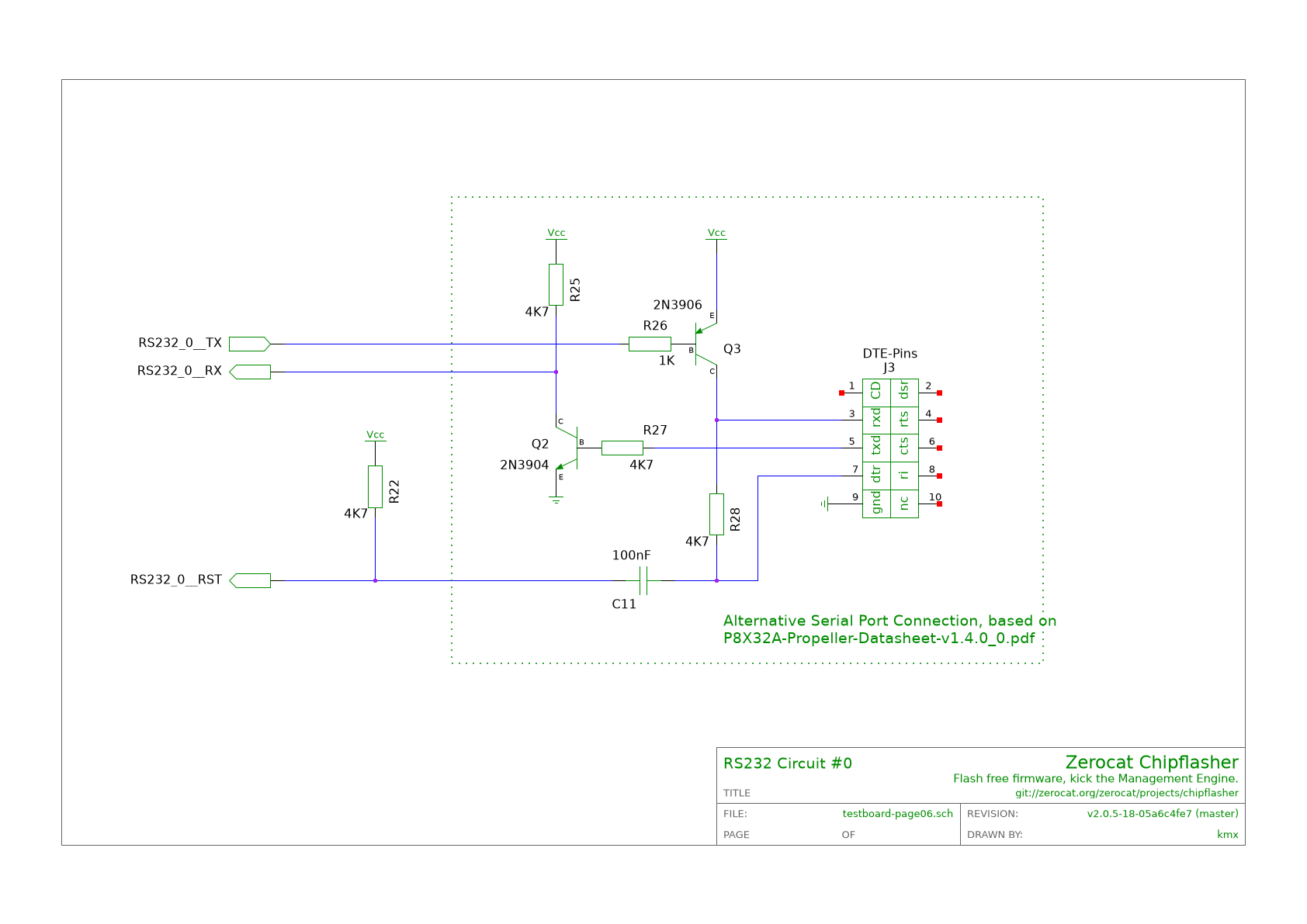Click resistor R26 symbol

[x=650, y=344]
